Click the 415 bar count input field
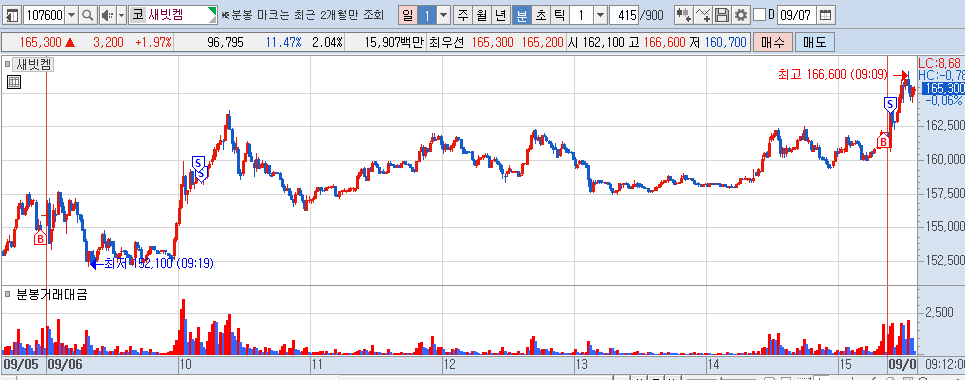 [623, 15]
